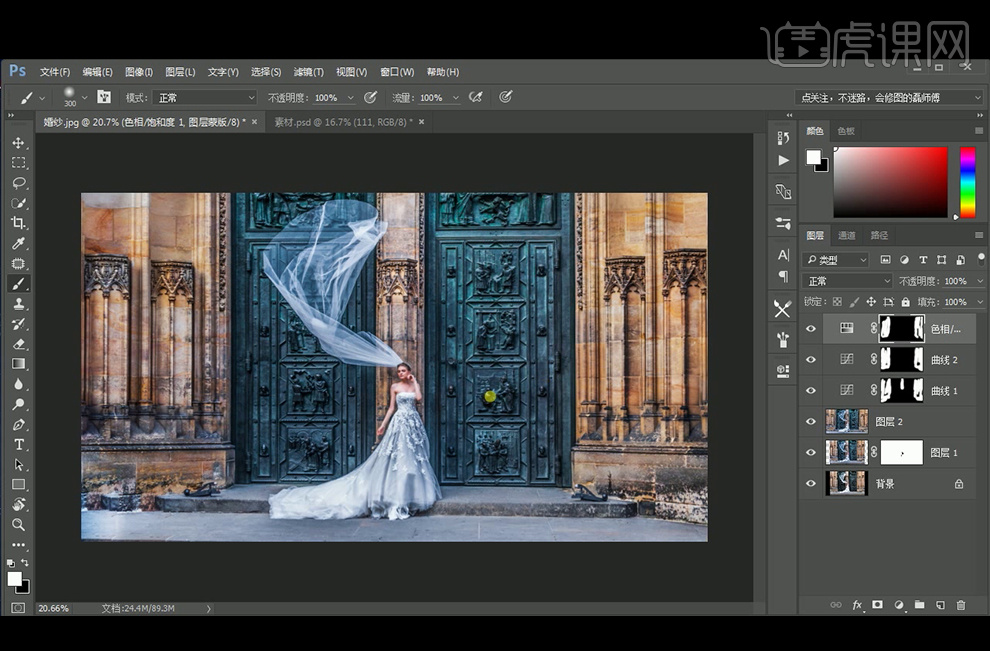Click the hue spectrum slider strip
This screenshot has height=651, width=990.
967,182
